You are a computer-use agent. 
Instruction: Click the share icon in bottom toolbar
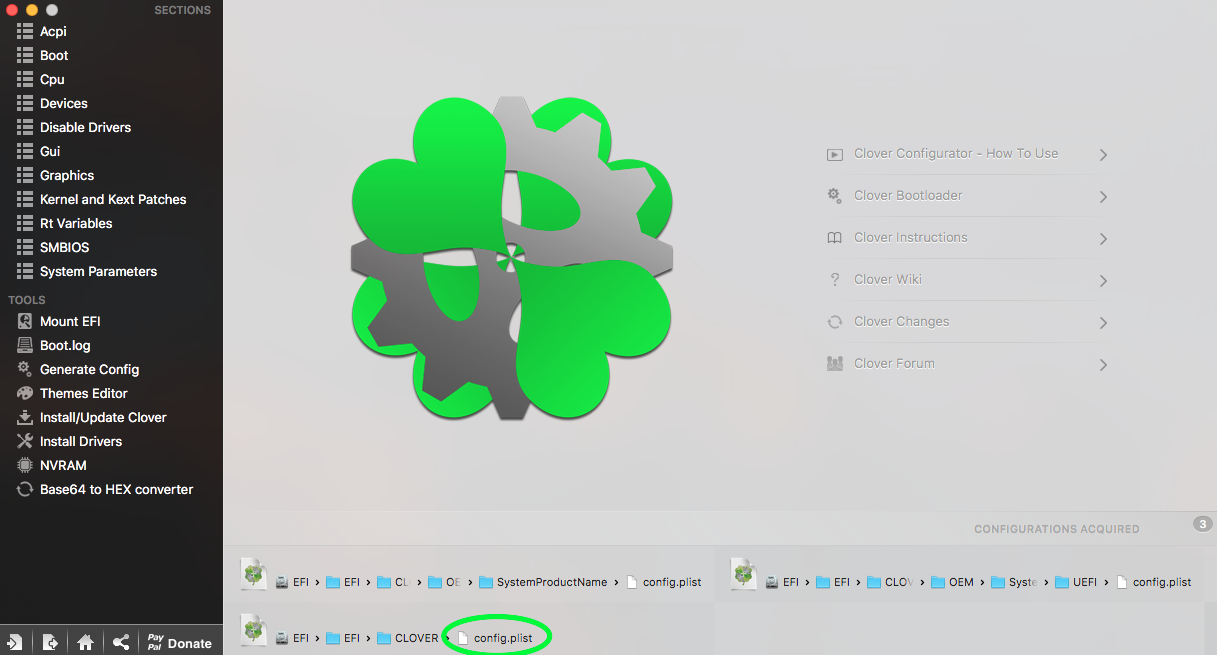pyautogui.click(x=120, y=642)
